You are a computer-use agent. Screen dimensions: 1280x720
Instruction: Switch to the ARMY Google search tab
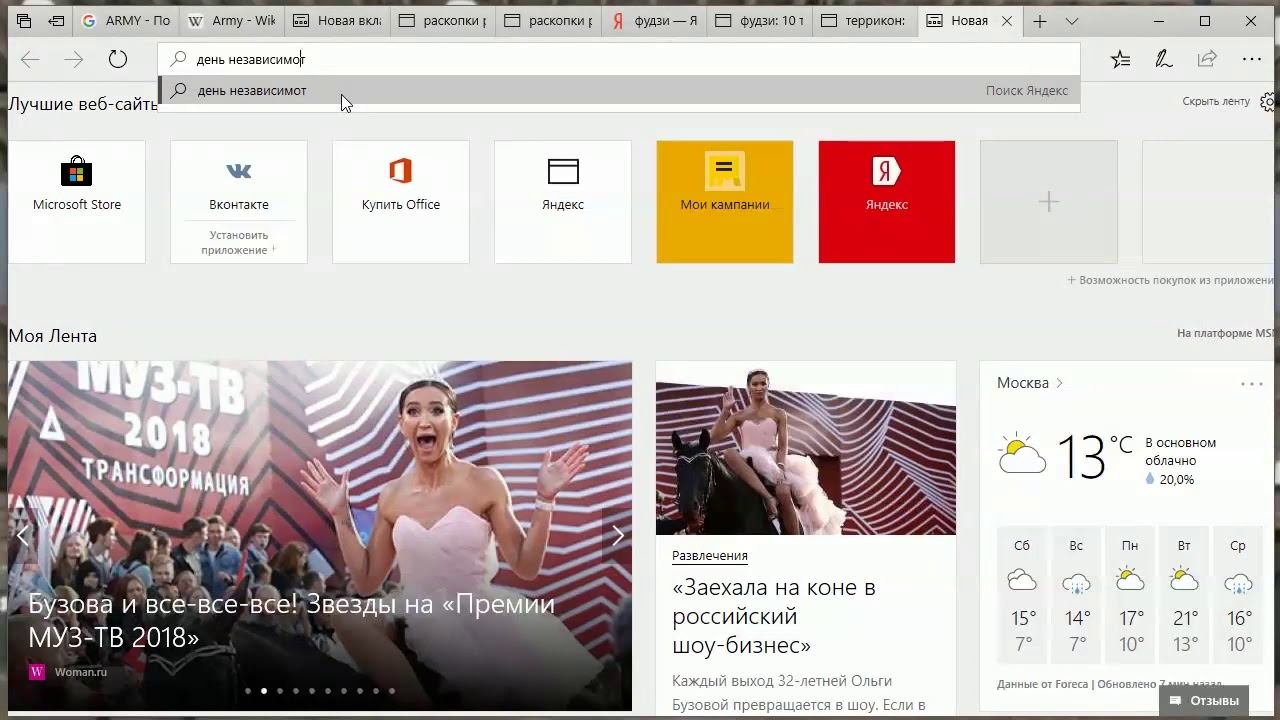[126, 21]
